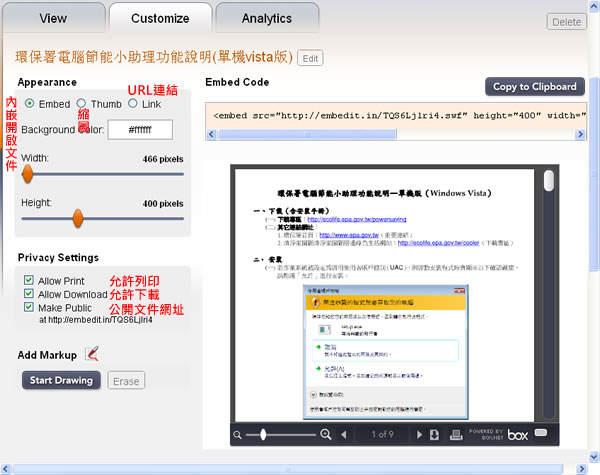The width and height of the screenshot is (600, 475).
Task: Go to previous page in document viewer
Action: click(x=345, y=435)
